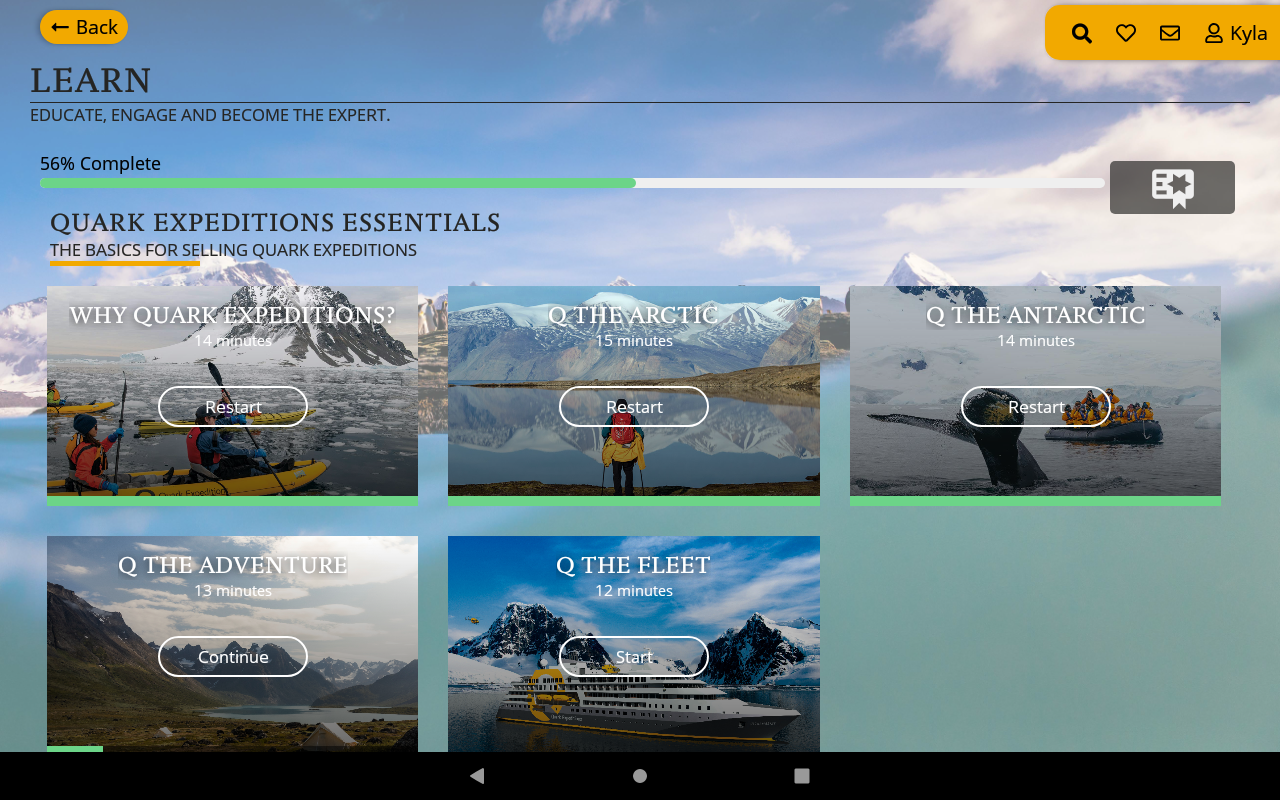The width and height of the screenshot is (1280, 800).
Task: Open the search icon
Action: [1081, 33]
